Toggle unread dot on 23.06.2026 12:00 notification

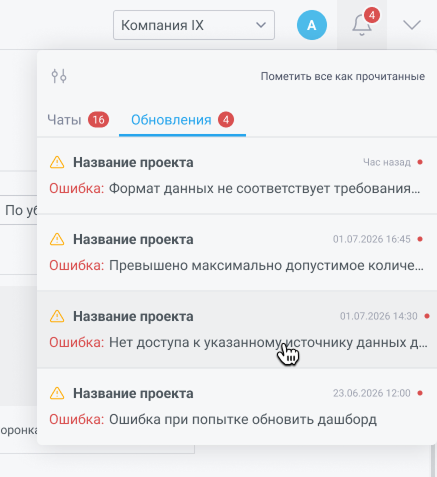tap(420, 393)
